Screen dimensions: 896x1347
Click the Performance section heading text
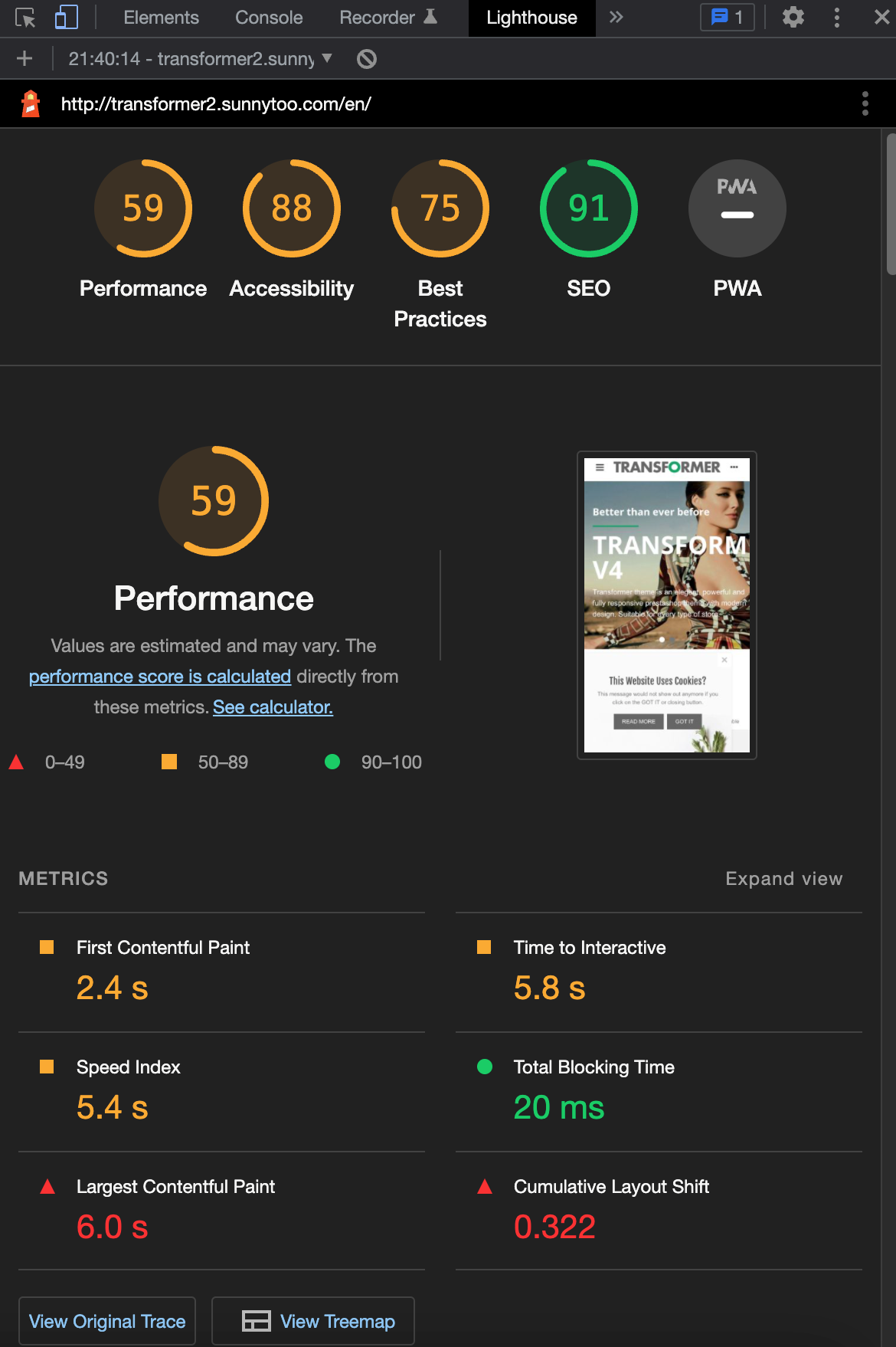point(214,598)
